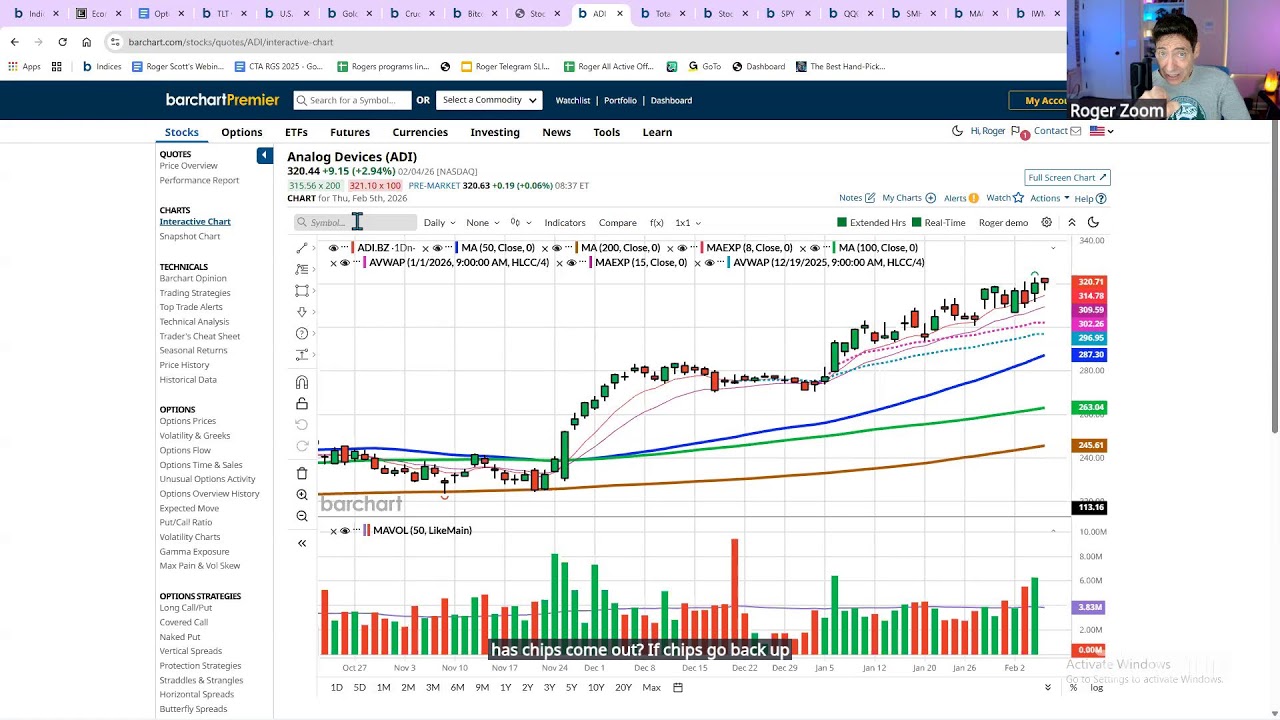Viewport: 1280px width, 720px height.
Task: Hide the MAEXP (8, Close, 0) line
Action: click(682, 248)
